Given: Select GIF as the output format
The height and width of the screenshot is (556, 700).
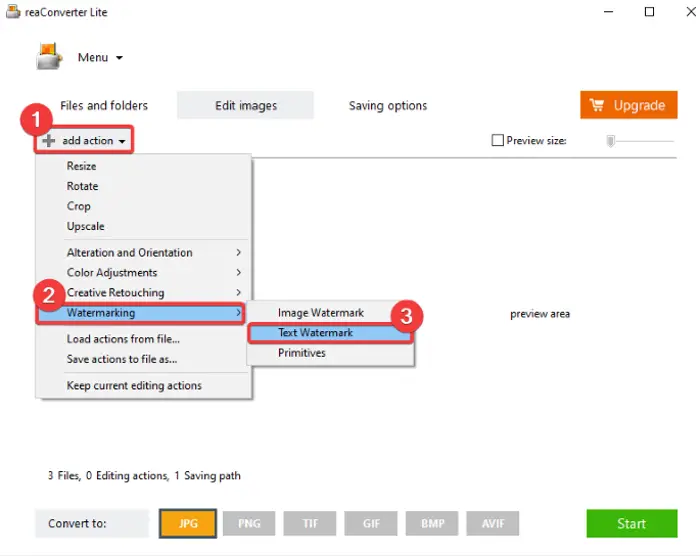Looking at the screenshot, I should 371,523.
